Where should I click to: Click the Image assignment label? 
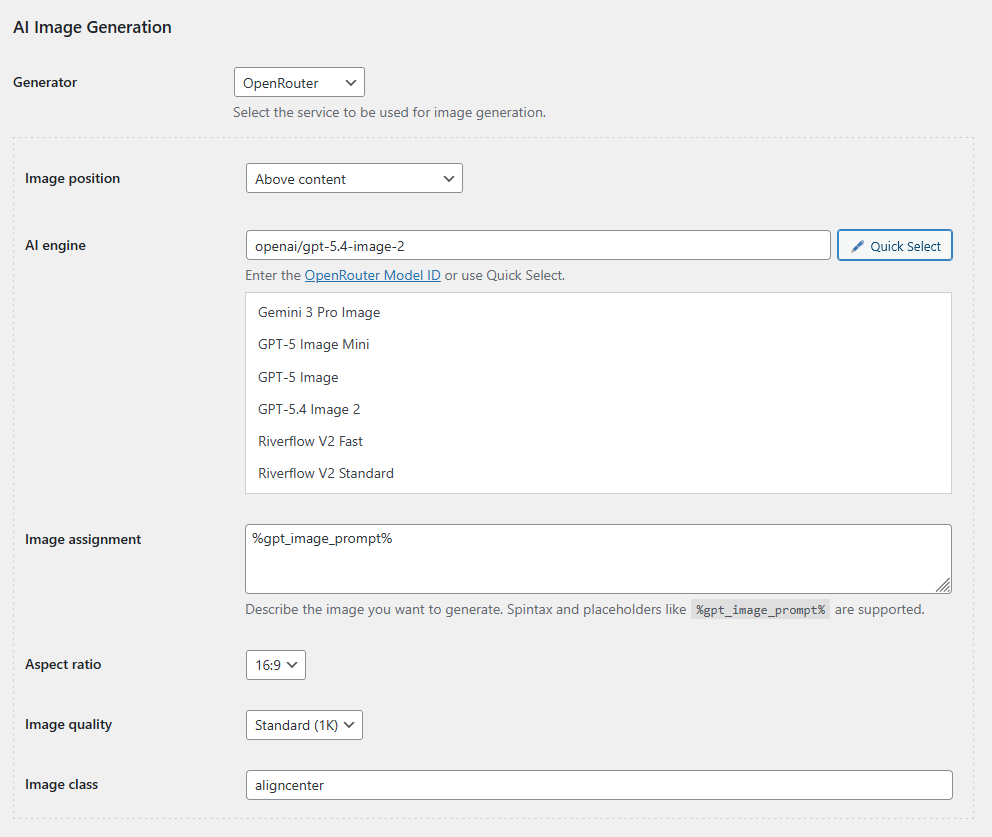(x=83, y=540)
